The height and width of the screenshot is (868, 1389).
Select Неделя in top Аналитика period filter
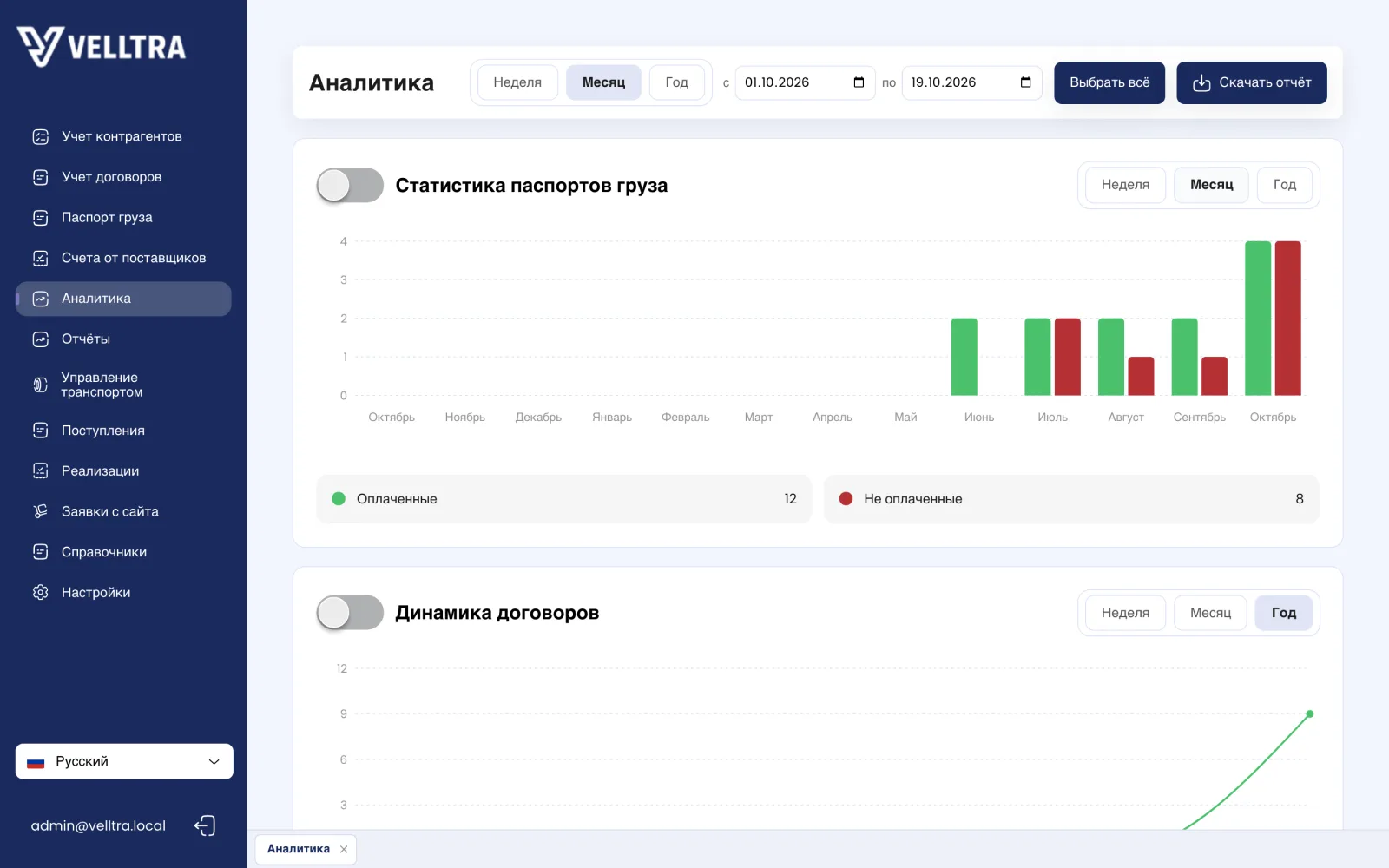tap(517, 82)
